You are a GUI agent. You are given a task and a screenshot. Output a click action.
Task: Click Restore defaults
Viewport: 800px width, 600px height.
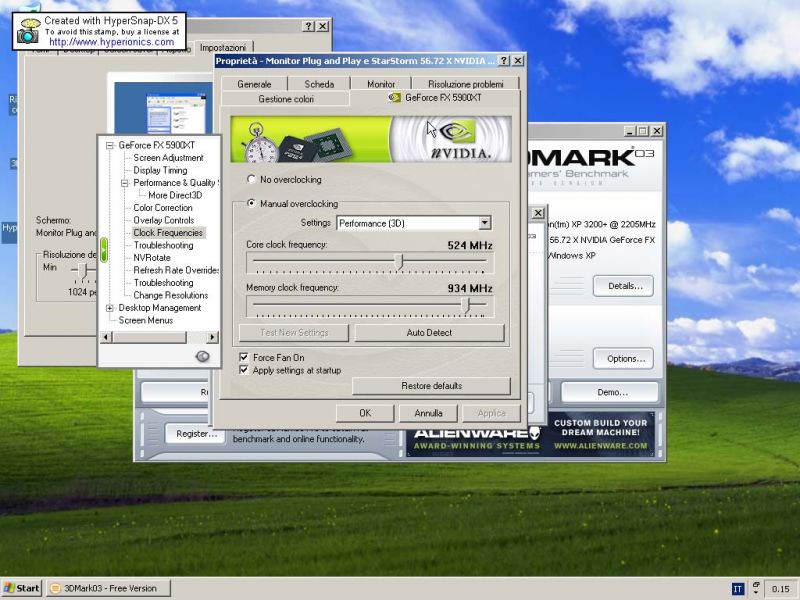pos(431,386)
